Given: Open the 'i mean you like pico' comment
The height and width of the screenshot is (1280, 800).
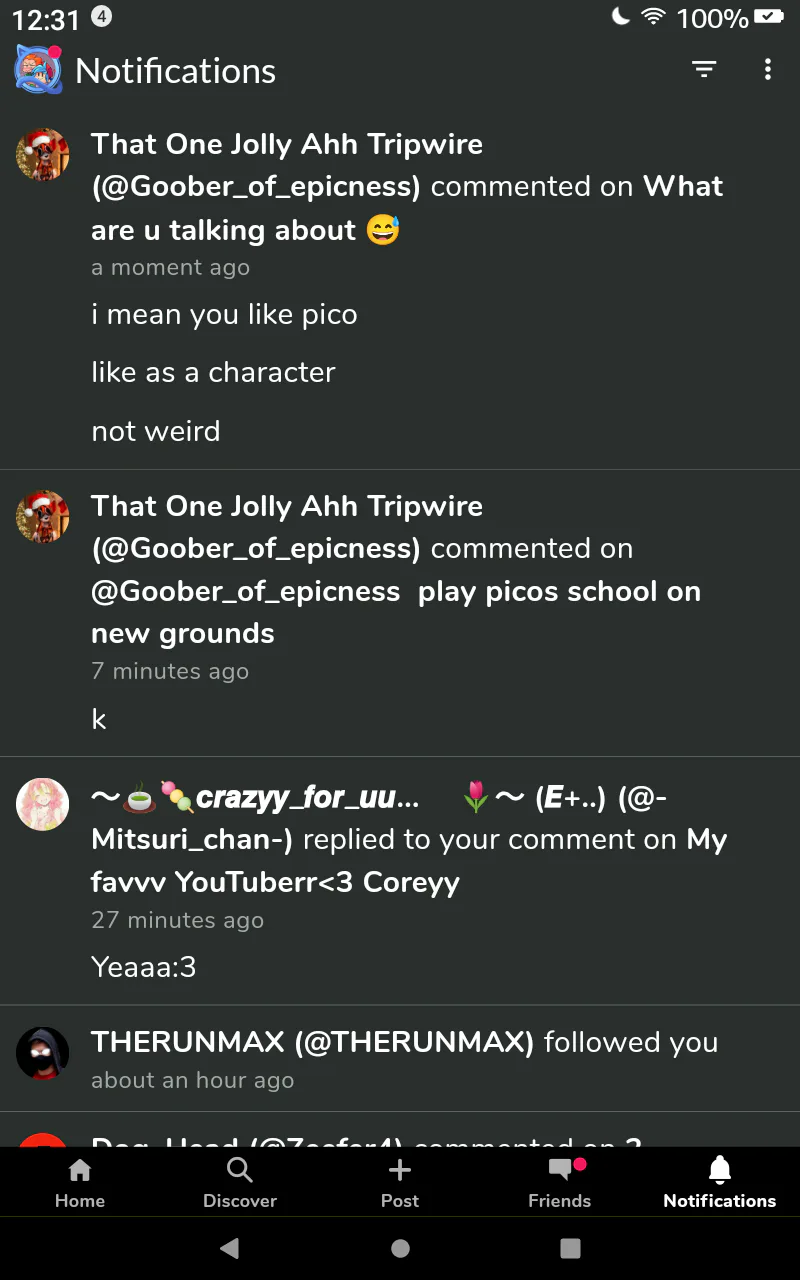Looking at the screenshot, I should [224, 315].
